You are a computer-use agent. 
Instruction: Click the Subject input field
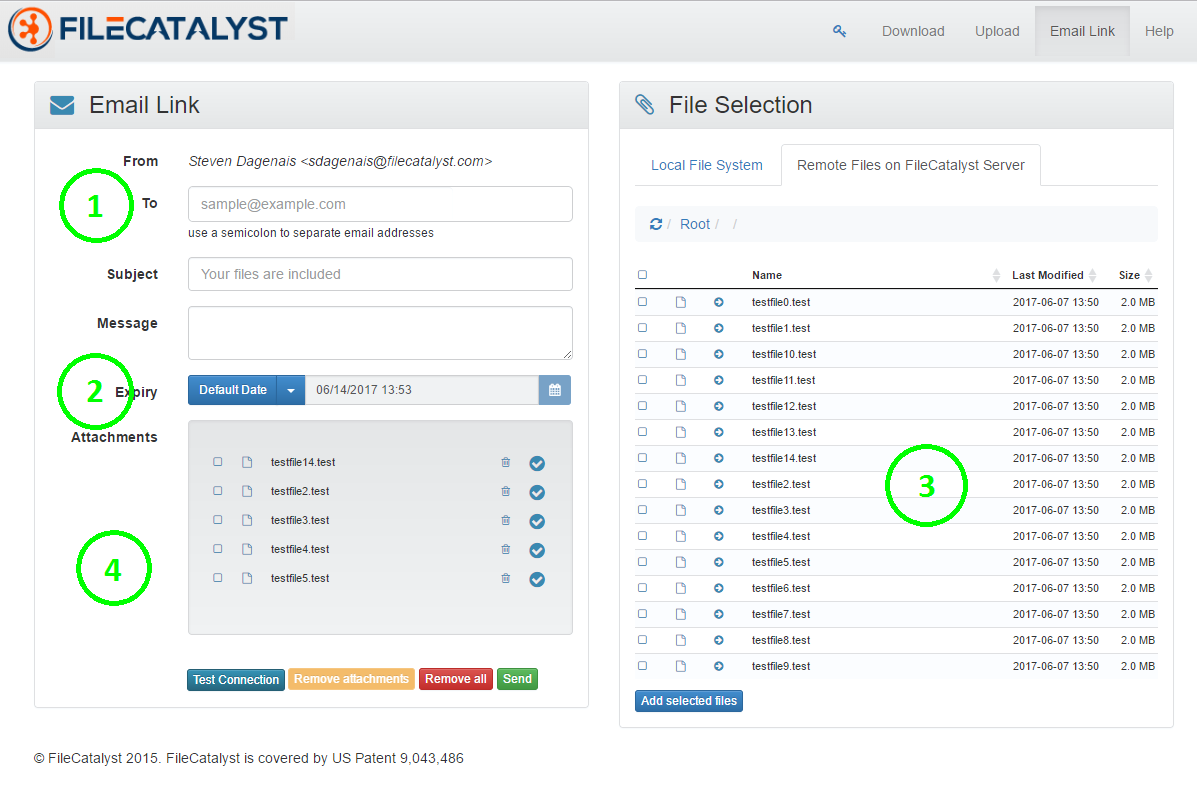(x=380, y=274)
